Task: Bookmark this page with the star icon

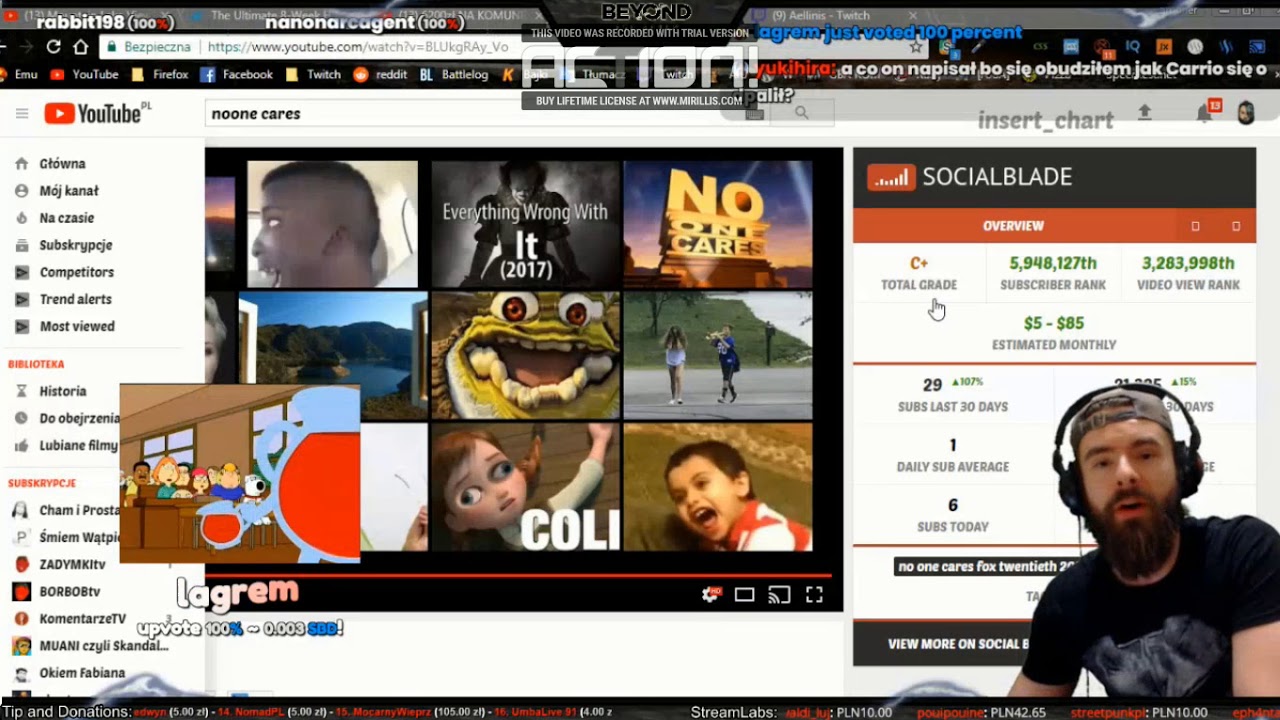Action: [x=916, y=47]
